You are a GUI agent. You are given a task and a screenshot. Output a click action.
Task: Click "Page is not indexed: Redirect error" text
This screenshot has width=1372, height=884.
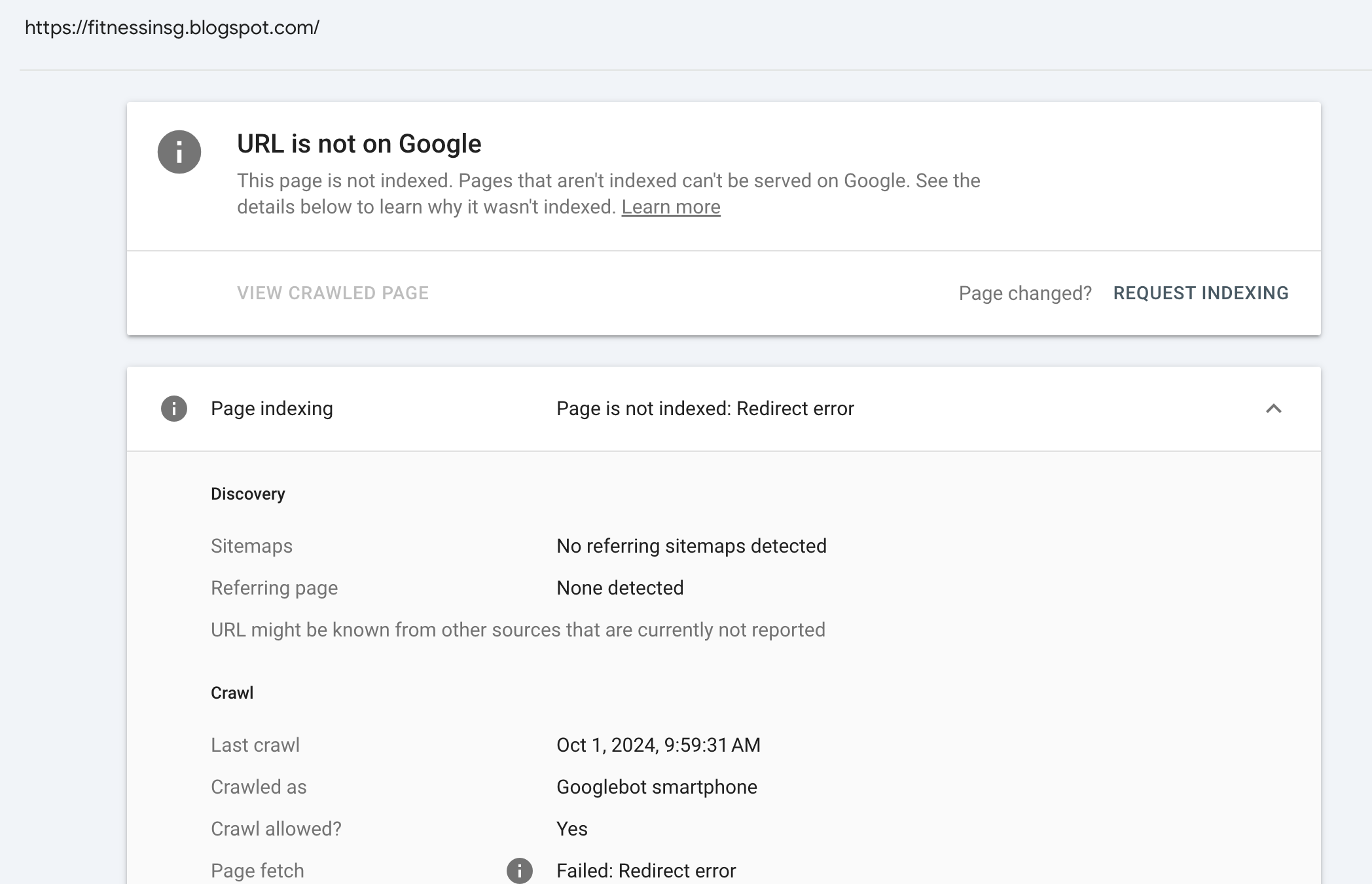click(x=704, y=408)
